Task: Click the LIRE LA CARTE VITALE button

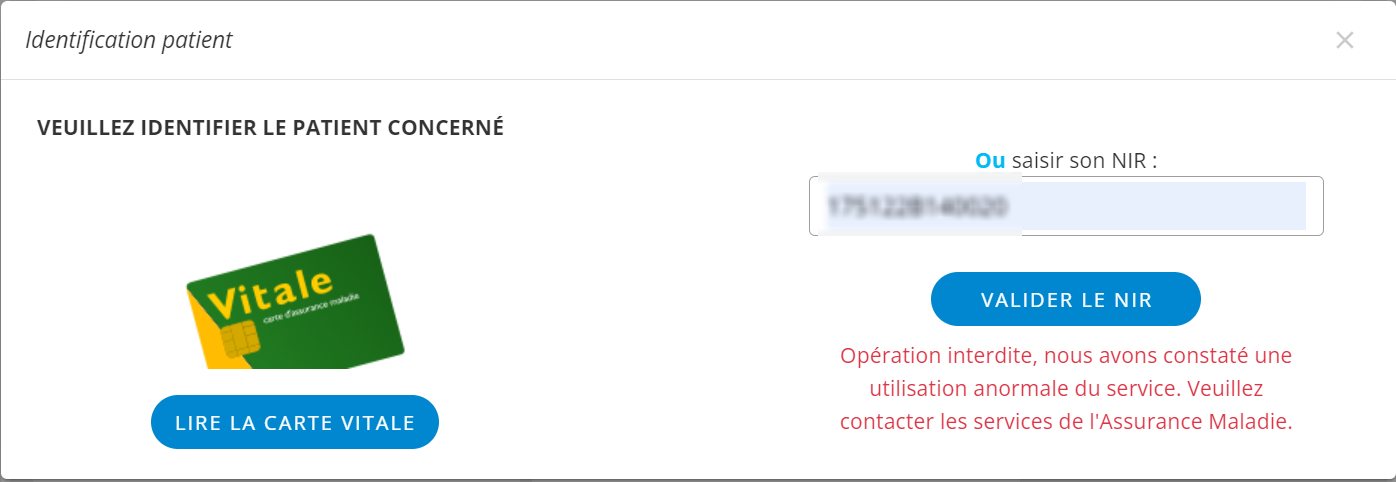Action: click(295, 422)
